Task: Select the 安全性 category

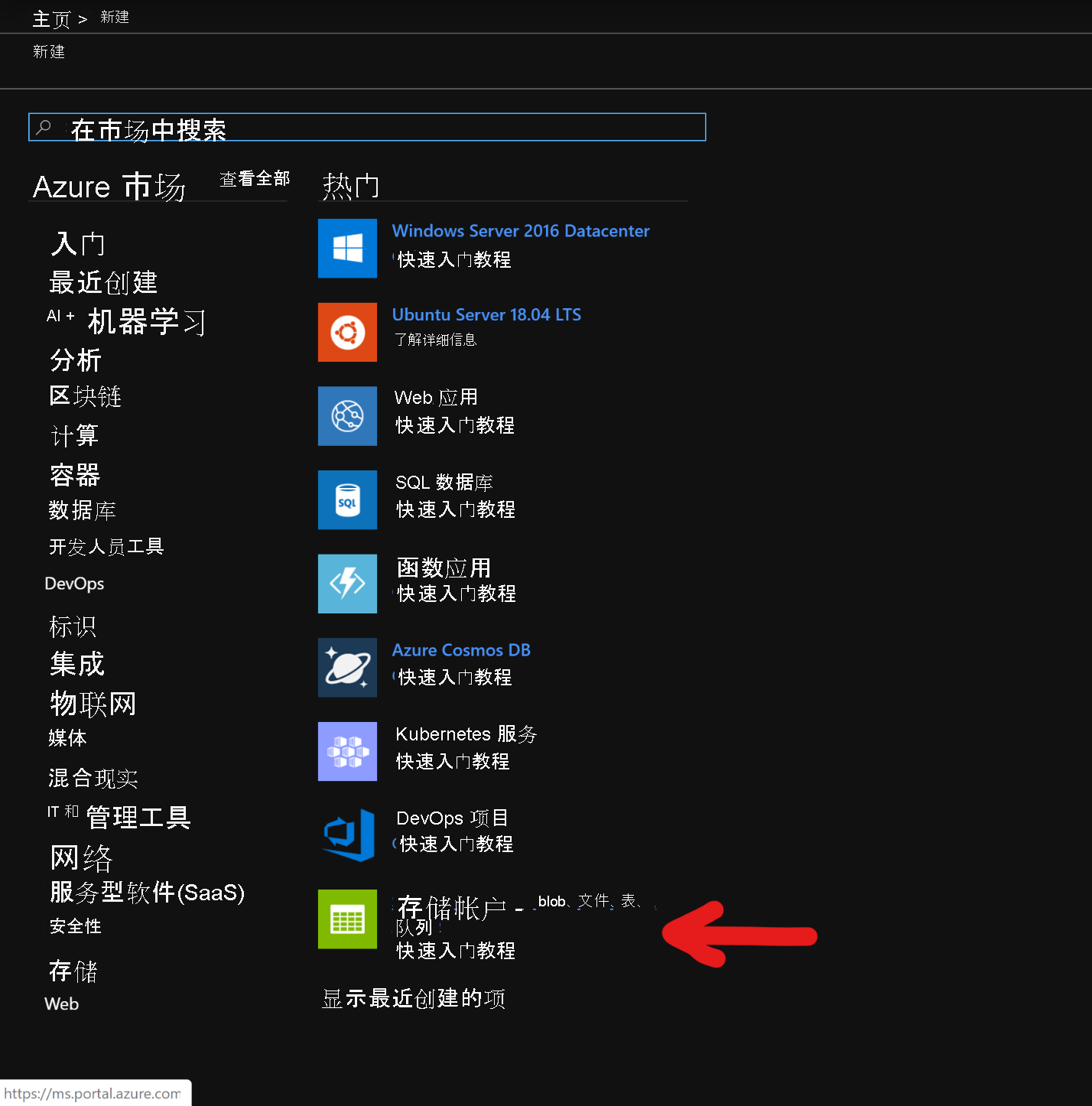Action: [x=76, y=926]
